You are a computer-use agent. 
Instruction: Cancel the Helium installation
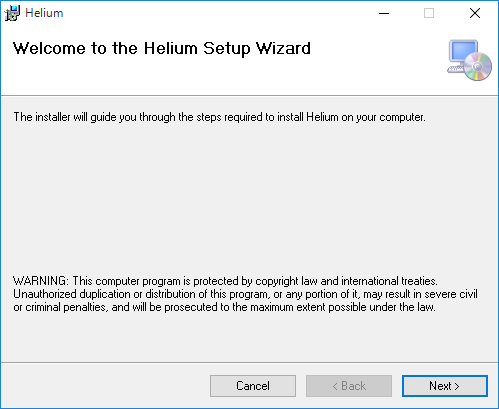pos(253,386)
